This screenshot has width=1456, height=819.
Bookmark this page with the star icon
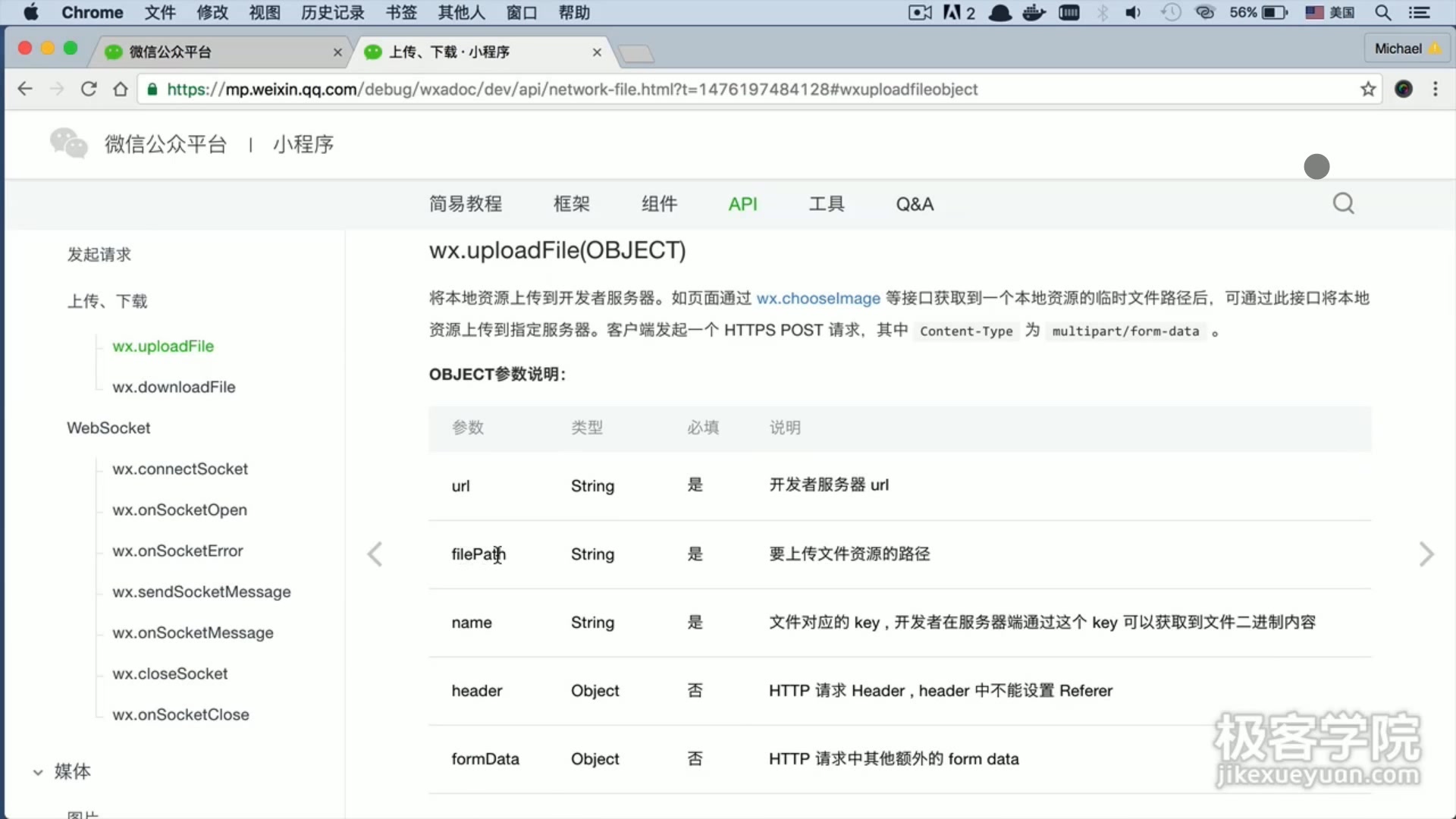tap(1368, 89)
